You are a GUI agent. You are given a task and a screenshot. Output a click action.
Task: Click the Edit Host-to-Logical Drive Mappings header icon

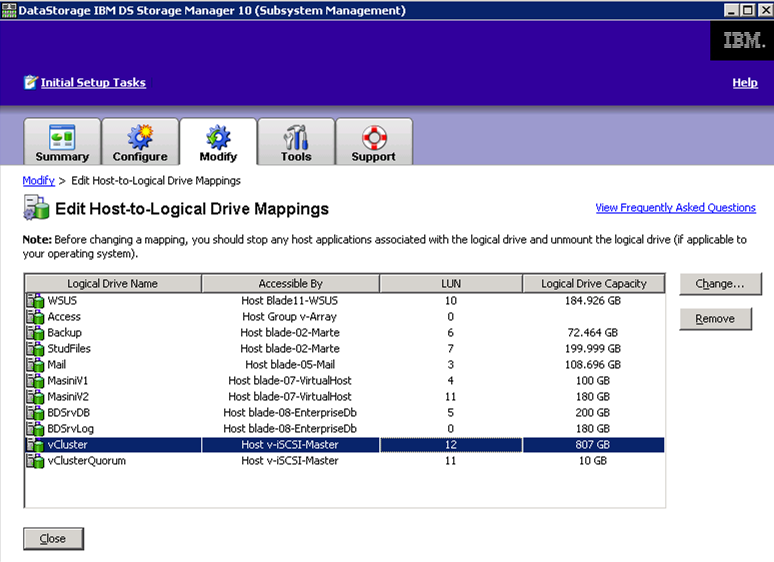tap(36, 209)
